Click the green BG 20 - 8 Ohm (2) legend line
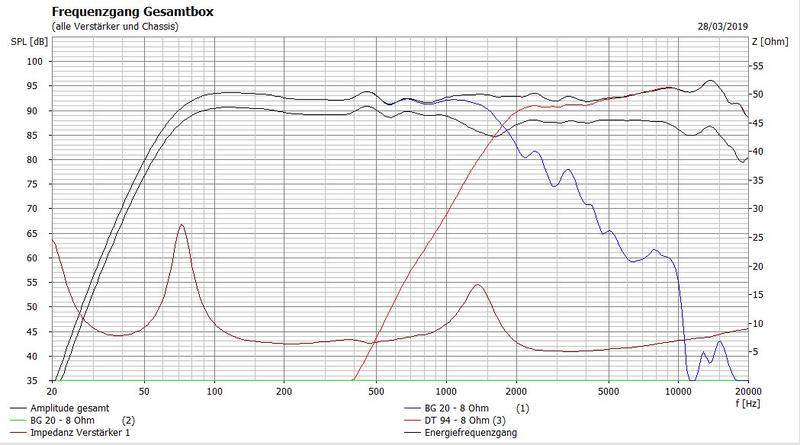 pos(18,421)
